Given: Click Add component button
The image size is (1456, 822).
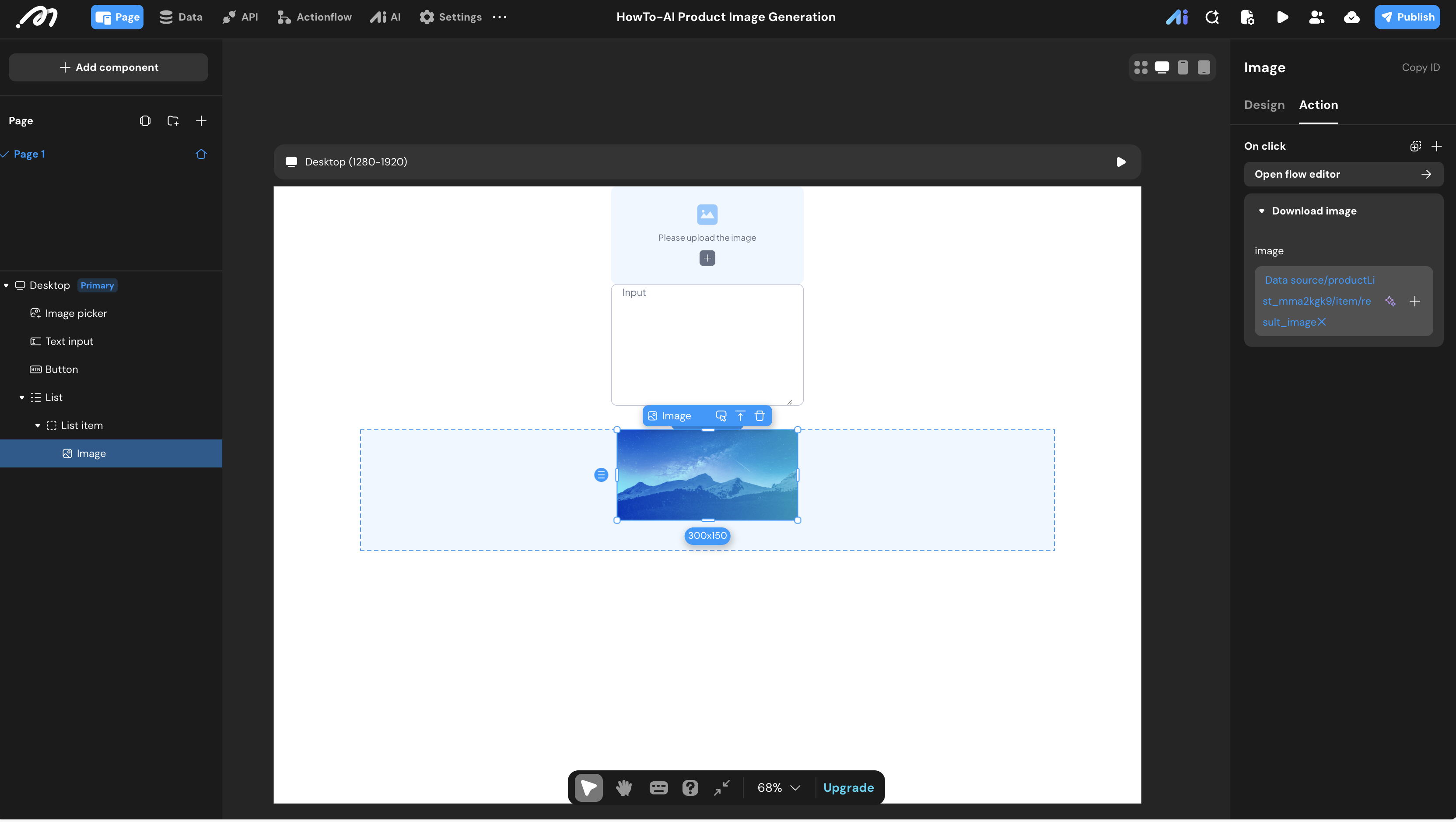Looking at the screenshot, I should [x=108, y=67].
